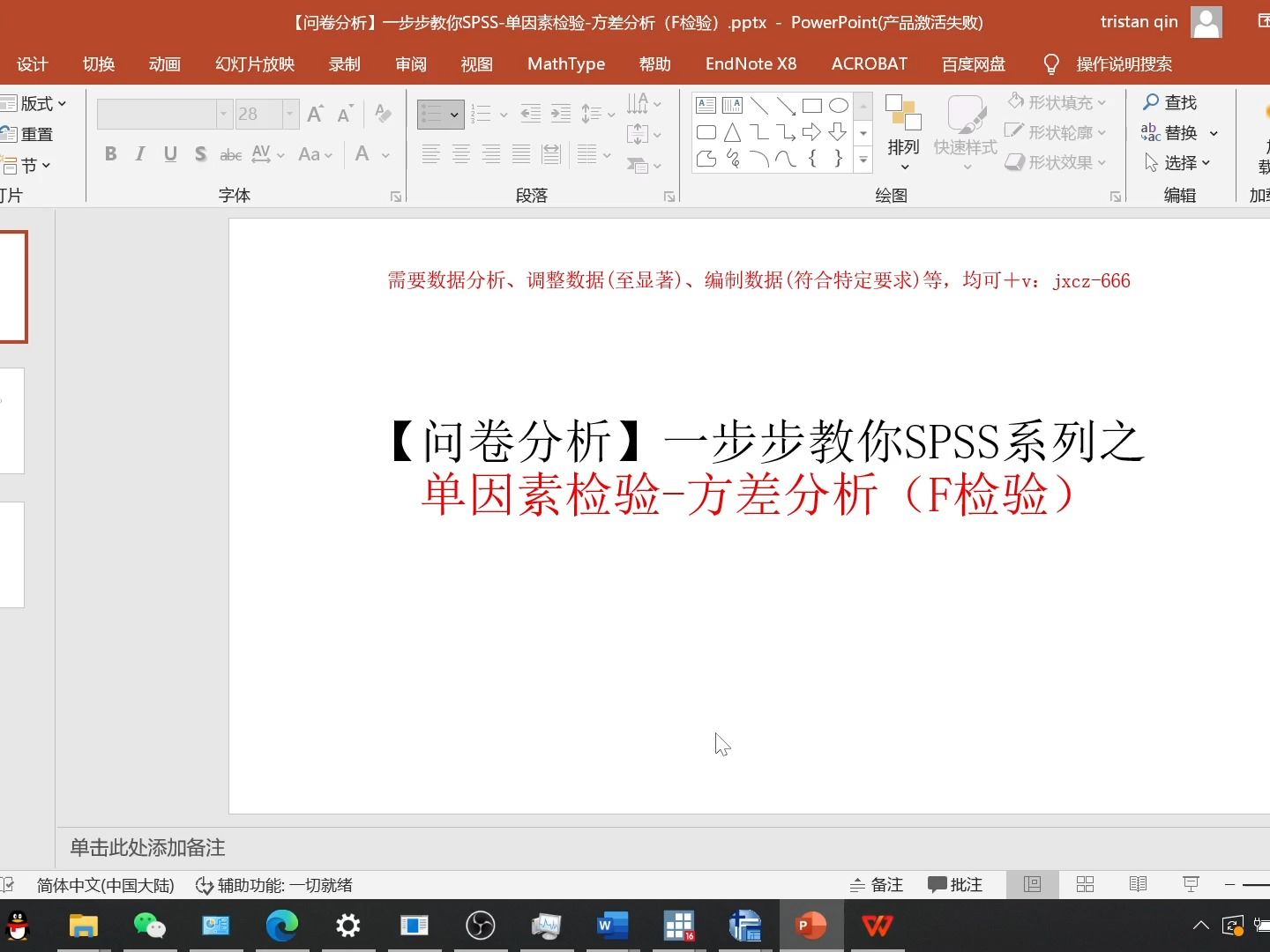Viewport: 1270px width, 952px height.
Task: Decrease list indent level
Action: [530, 114]
